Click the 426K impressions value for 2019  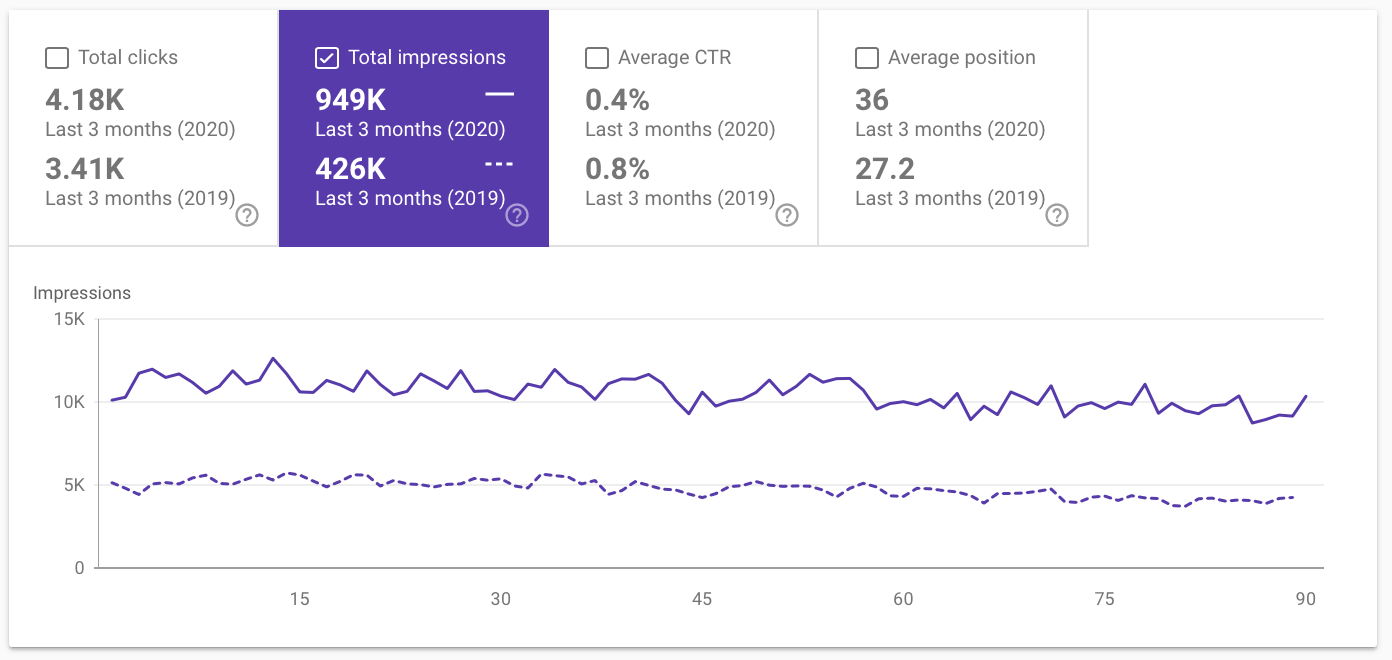coord(350,168)
